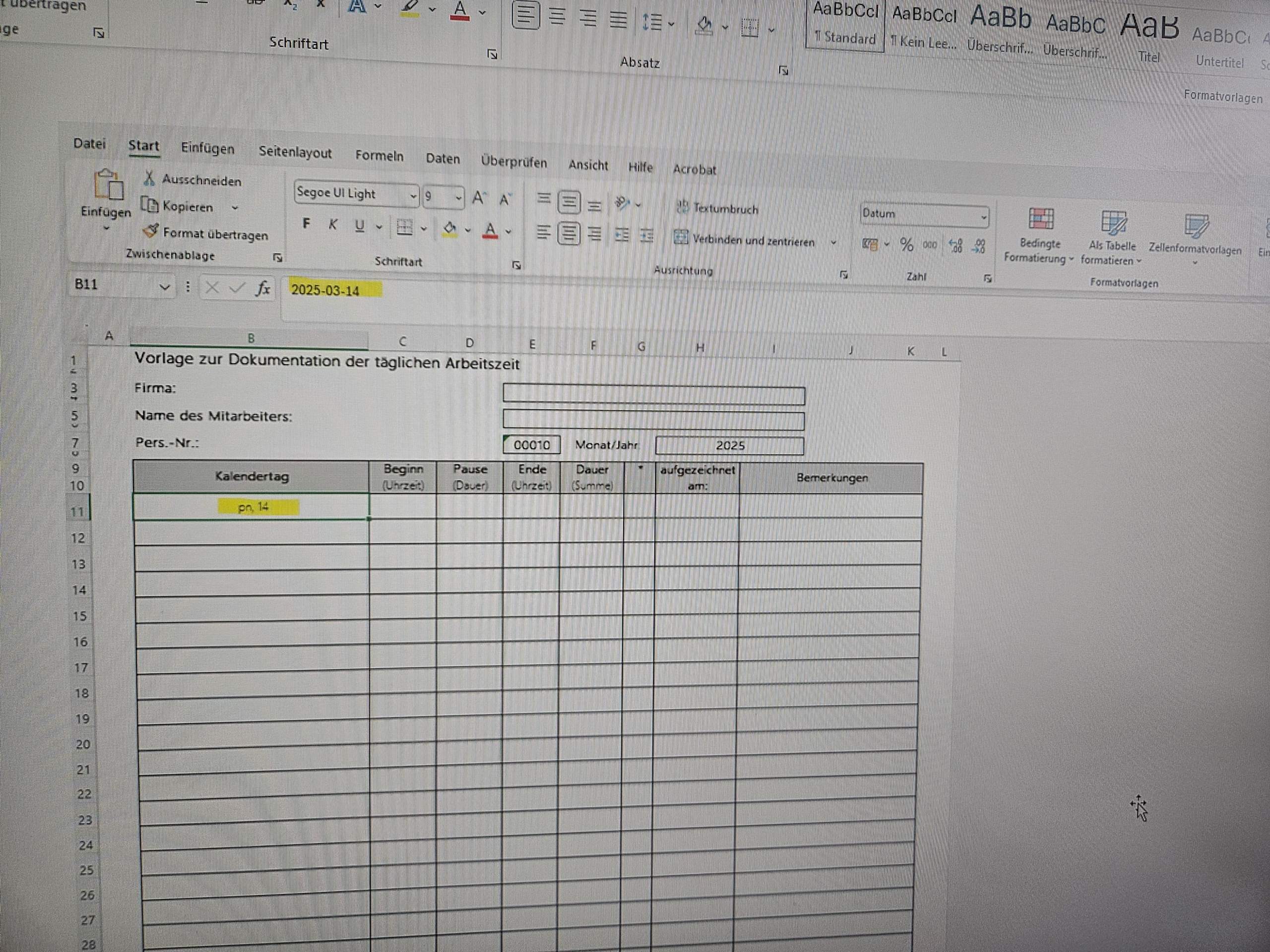Open the font size 9 dropdown
This screenshot has height=952, width=1270.
tap(458, 198)
